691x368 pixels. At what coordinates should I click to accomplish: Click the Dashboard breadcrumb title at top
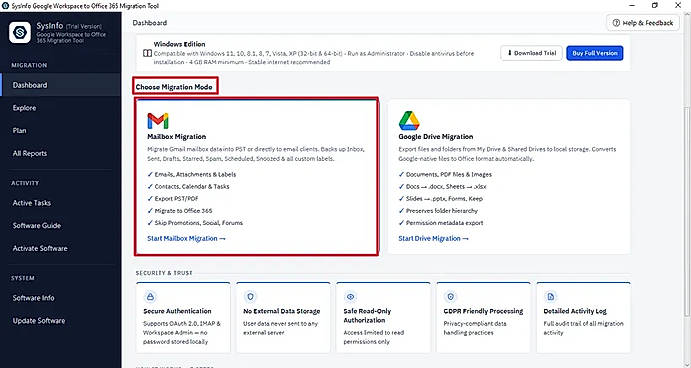click(150, 22)
